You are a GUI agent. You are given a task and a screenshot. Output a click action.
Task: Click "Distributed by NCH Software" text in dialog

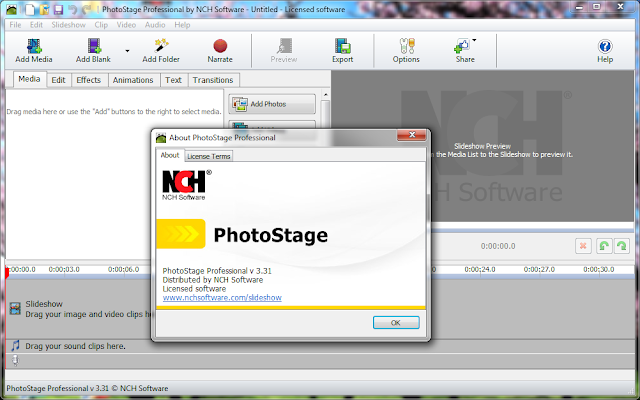point(213,280)
